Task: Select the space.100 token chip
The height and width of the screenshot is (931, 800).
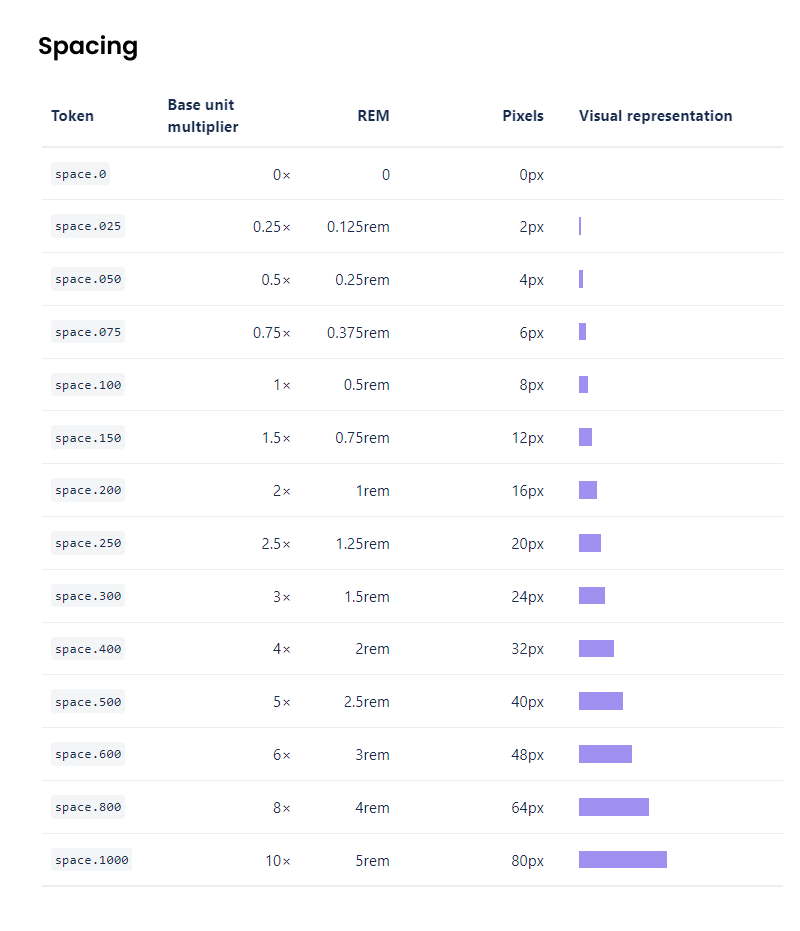Action: pos(88,385)
